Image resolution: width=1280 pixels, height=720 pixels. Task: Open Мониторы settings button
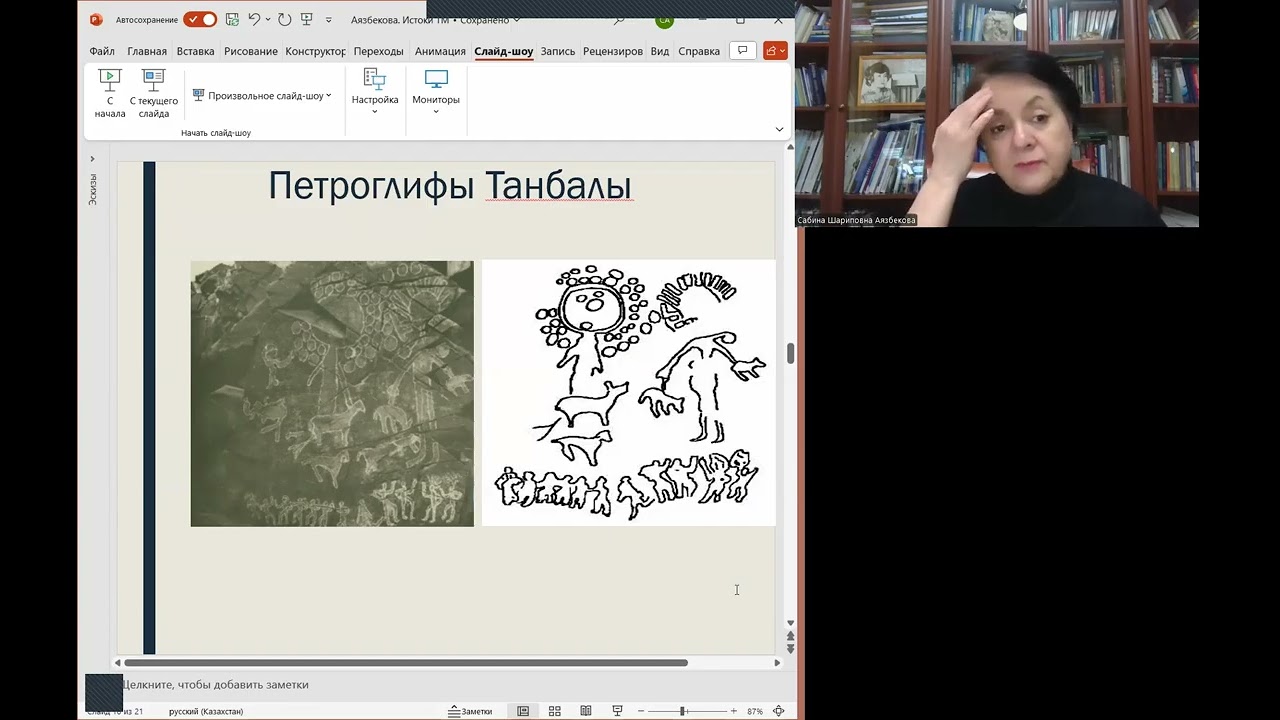436,92
